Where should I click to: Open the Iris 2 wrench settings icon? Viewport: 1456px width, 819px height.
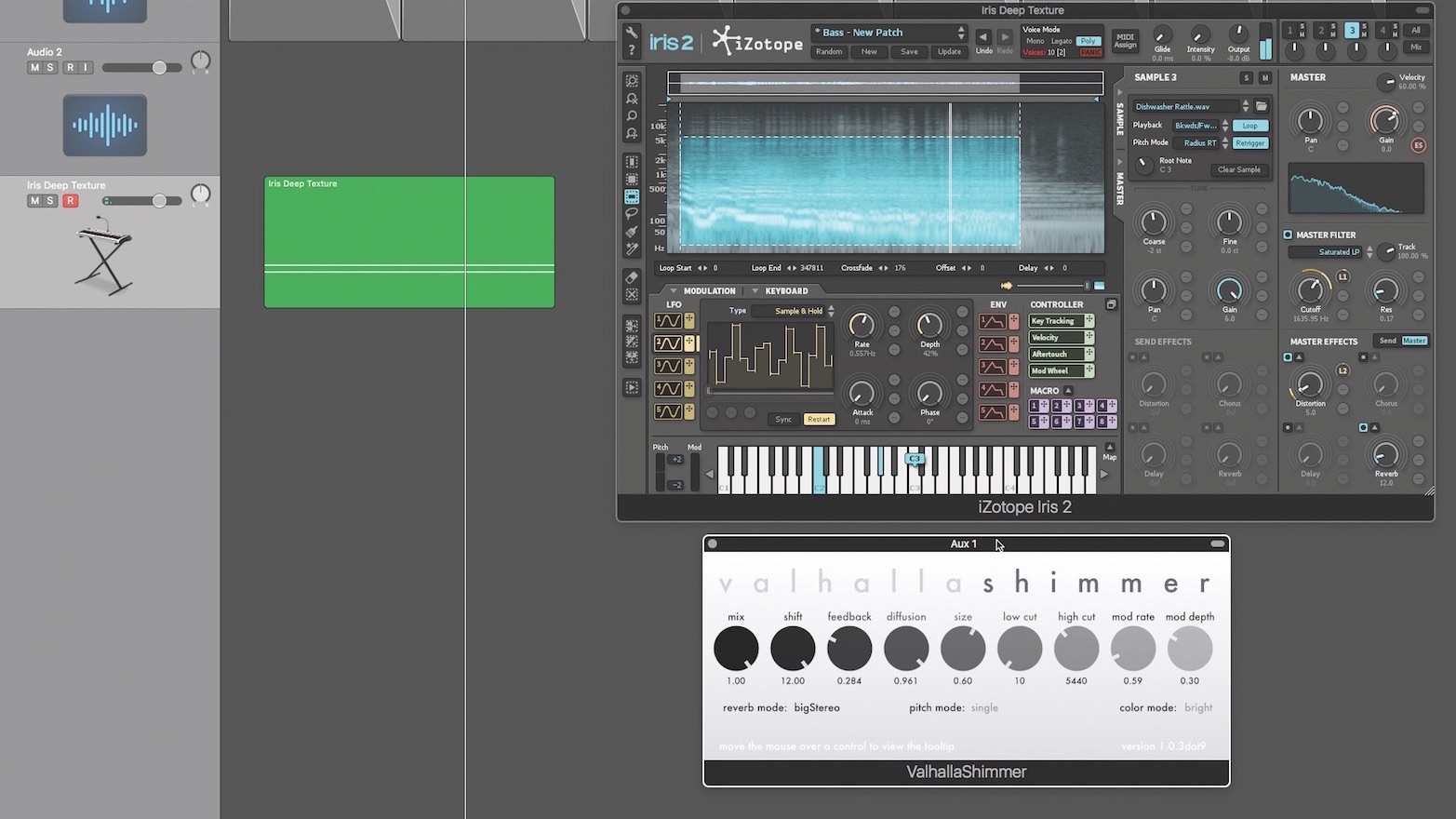tap(632, 33)
